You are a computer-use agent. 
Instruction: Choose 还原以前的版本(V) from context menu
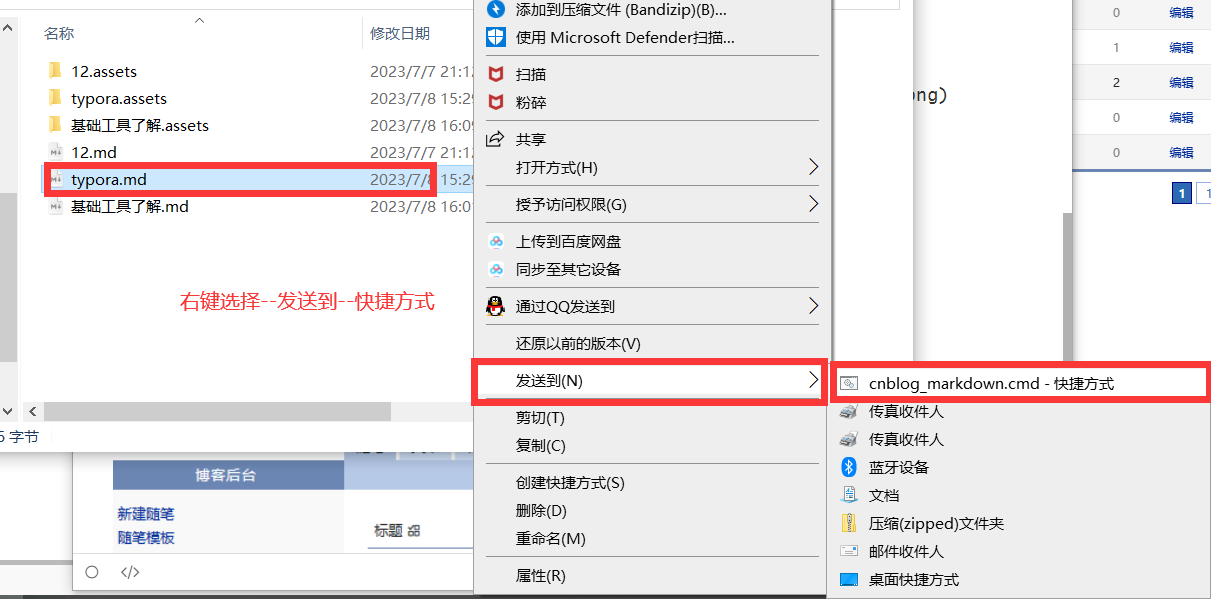click(x=578, y=343)
